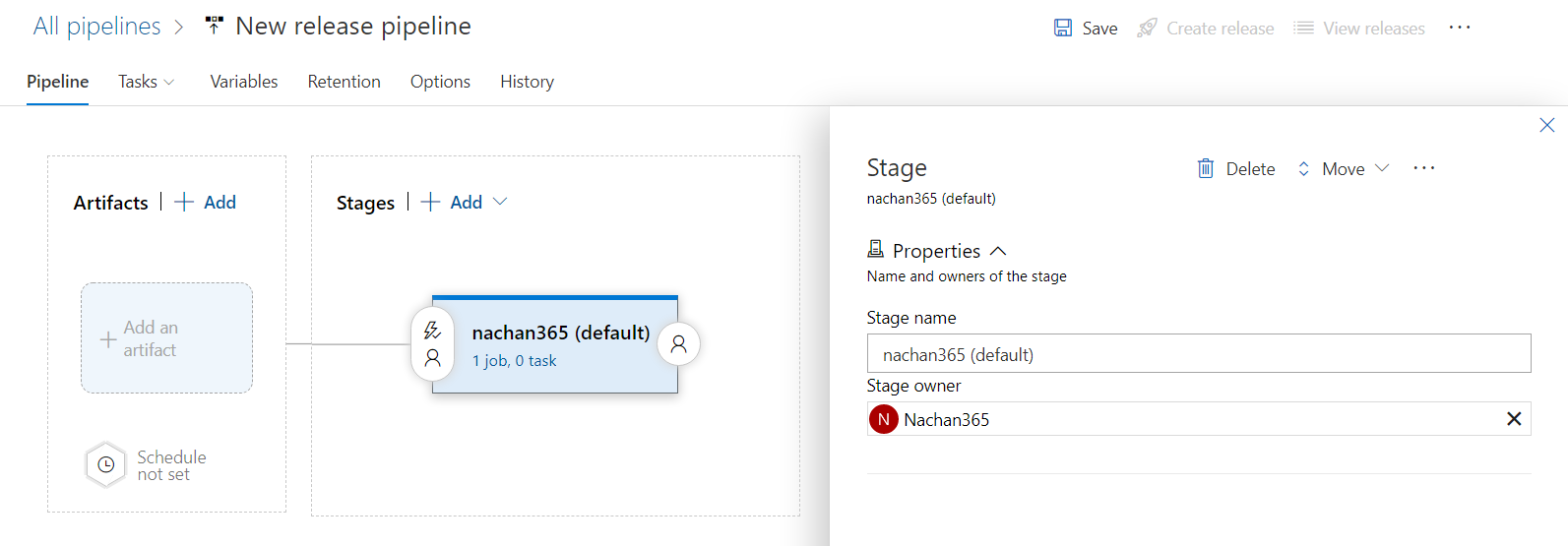Open the stage panel more options ellipsis

[x=1423, y=168]
